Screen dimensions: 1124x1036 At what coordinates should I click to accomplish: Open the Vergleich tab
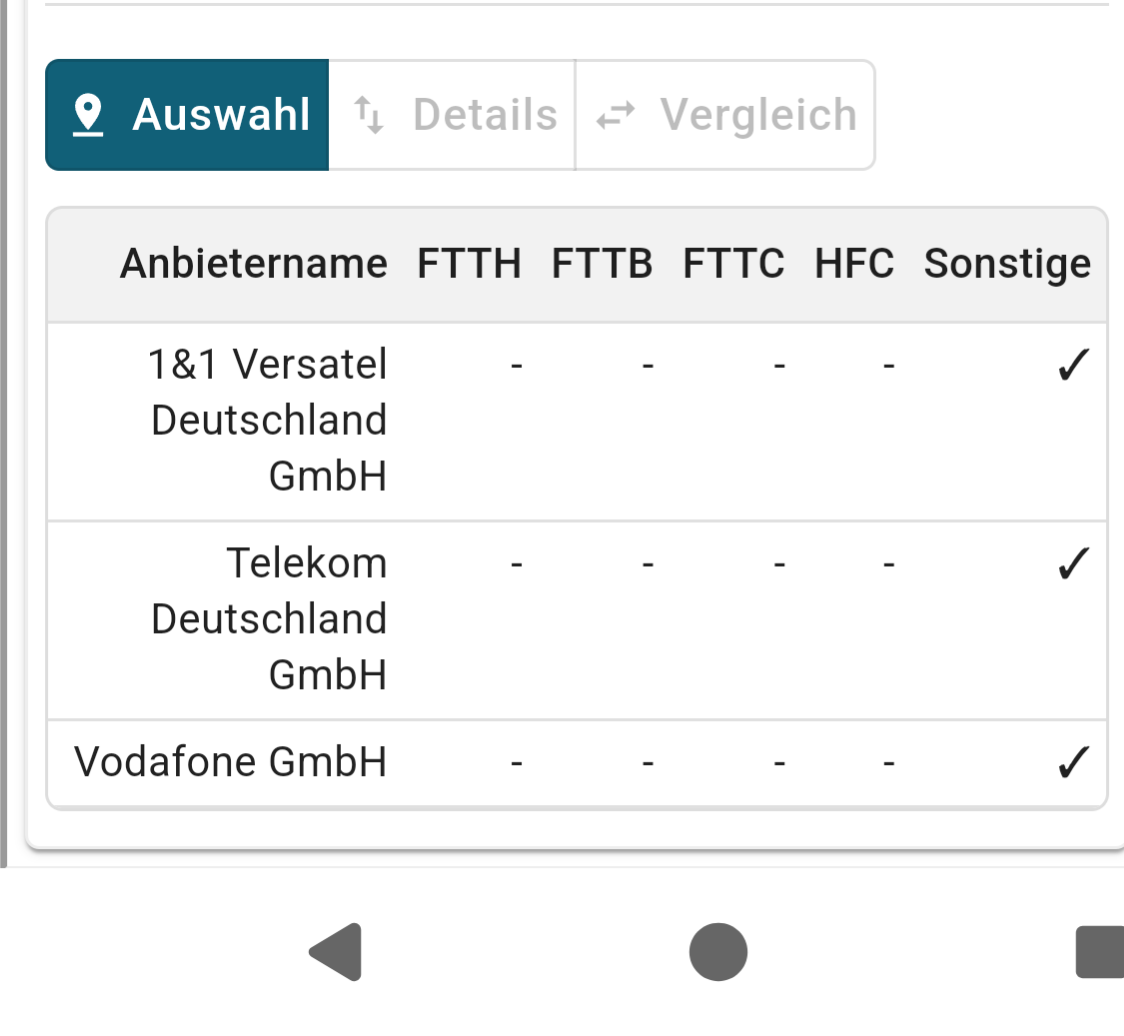tap(725, 115)
